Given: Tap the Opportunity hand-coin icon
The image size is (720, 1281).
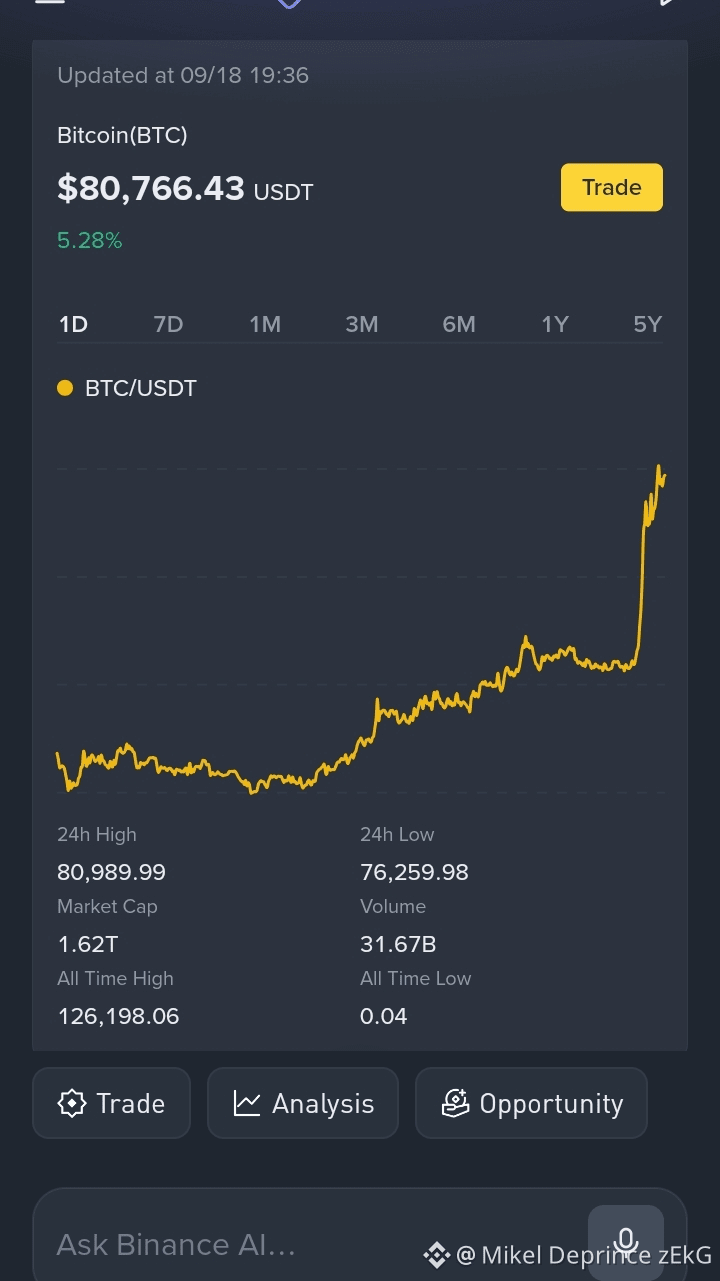Looking at the screenshot, I should 455,1103.
